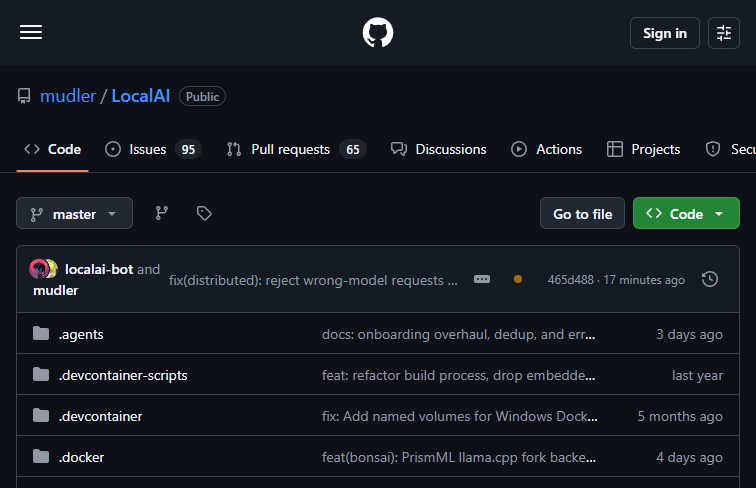Screen dimensions: 756x488
Task: Click the Public visibility label
Action: [202, 96]
